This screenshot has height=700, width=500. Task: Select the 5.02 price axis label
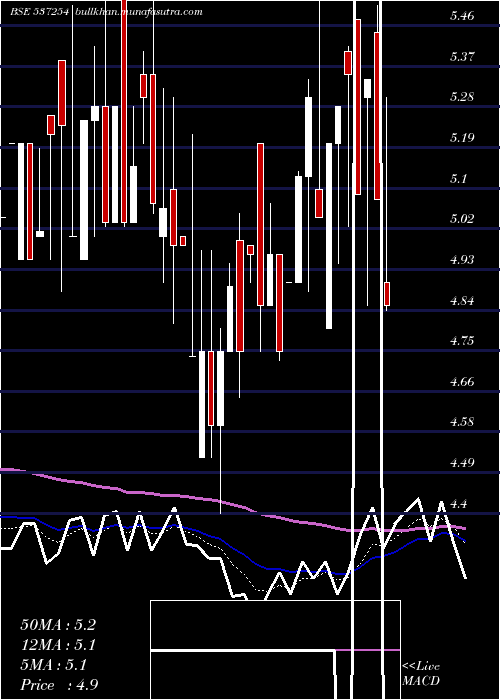[x=462, y=219]
